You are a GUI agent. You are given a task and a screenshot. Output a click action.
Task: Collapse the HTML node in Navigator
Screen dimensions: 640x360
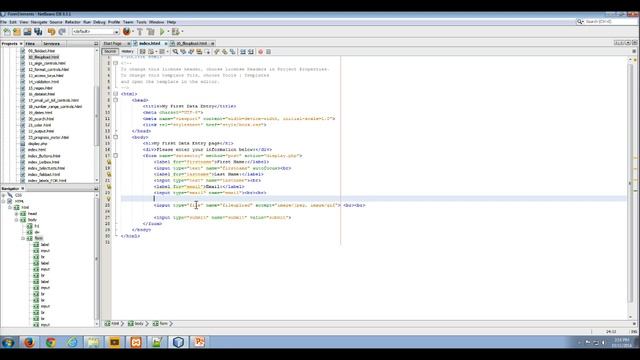[x=3, y=201]
